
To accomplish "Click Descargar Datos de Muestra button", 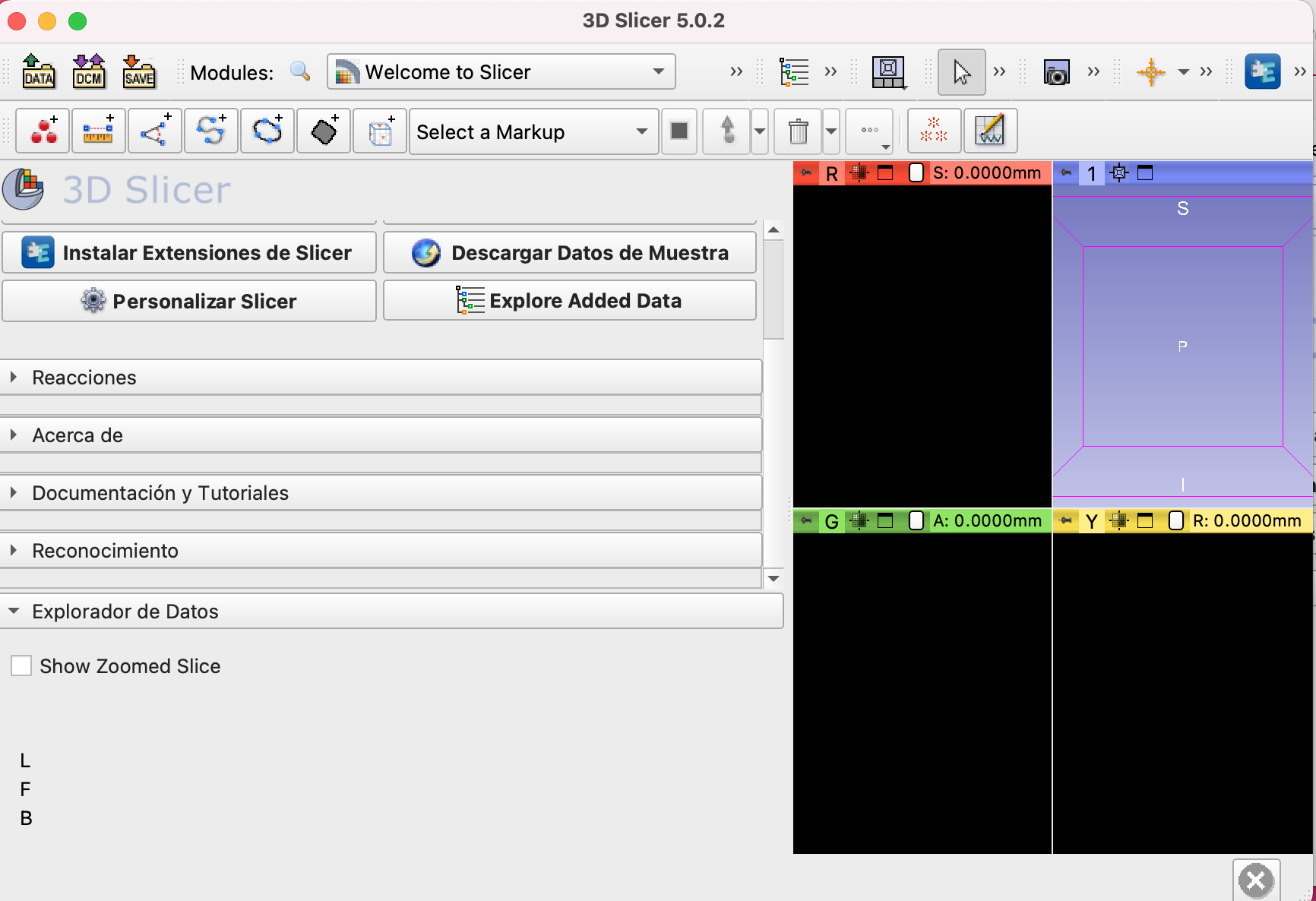I will click(570, 253).
